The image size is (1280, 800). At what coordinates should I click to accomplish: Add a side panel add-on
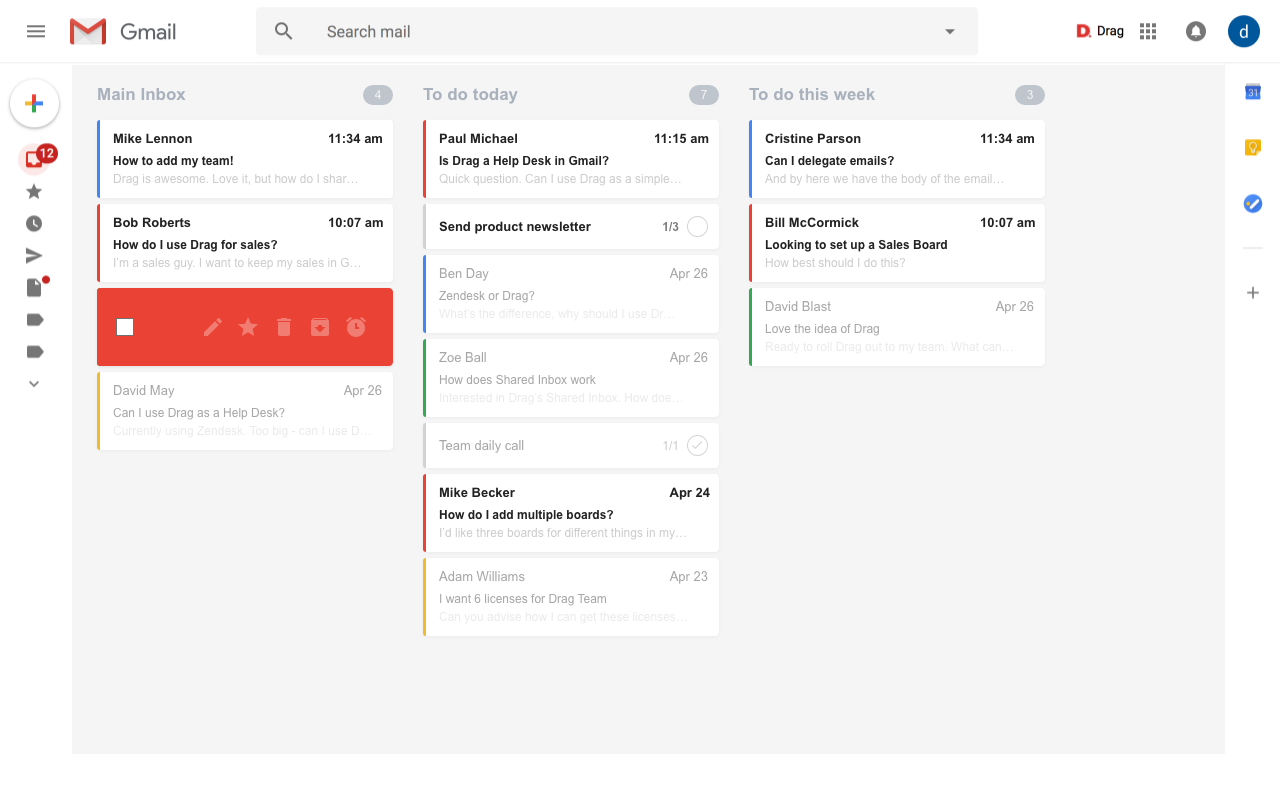click(1253, 293)
